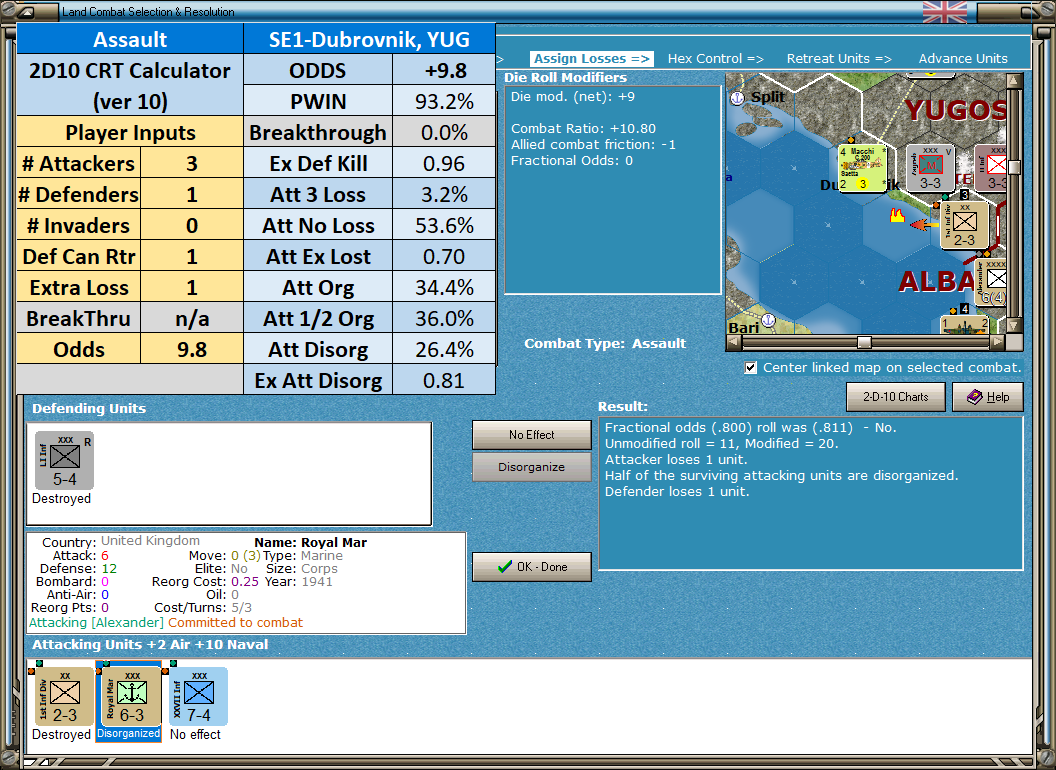
Task: Click the map's vertical scrollbar thumb
Action: [1014, 167]
